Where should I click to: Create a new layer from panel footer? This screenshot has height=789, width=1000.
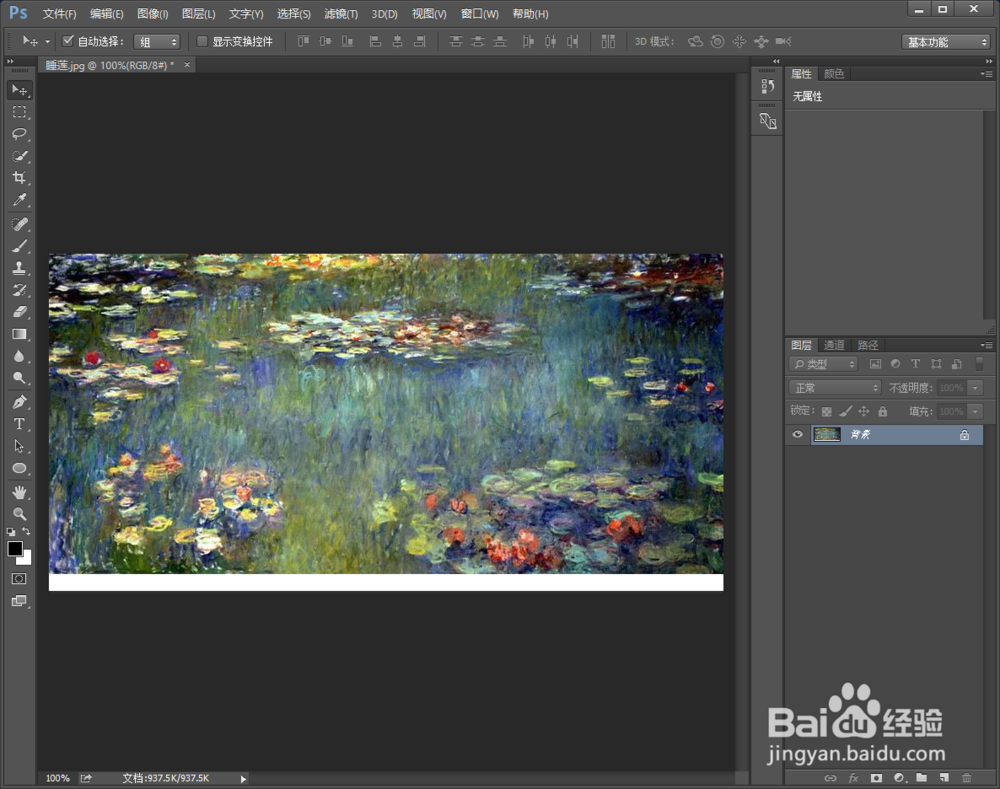click(x=944, y=778)
